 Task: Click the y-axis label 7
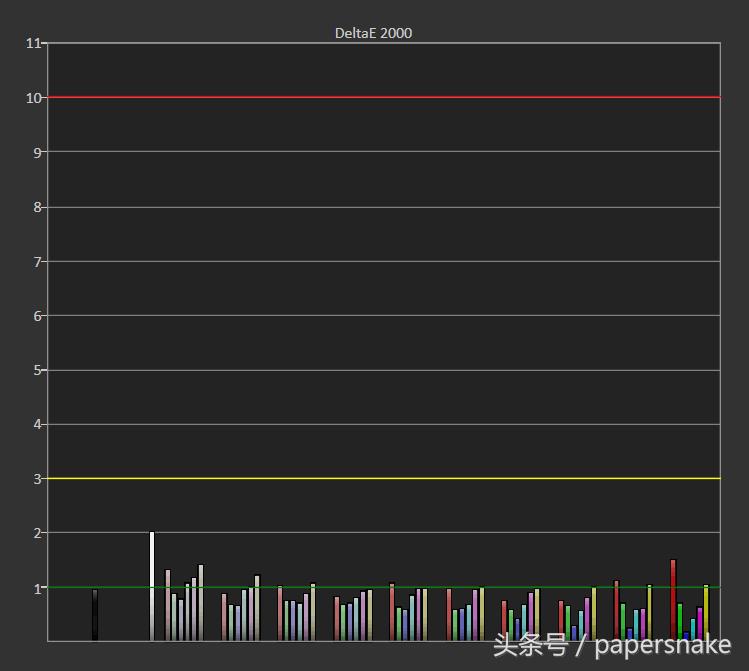pyautogui.click(x=37, y=262)
